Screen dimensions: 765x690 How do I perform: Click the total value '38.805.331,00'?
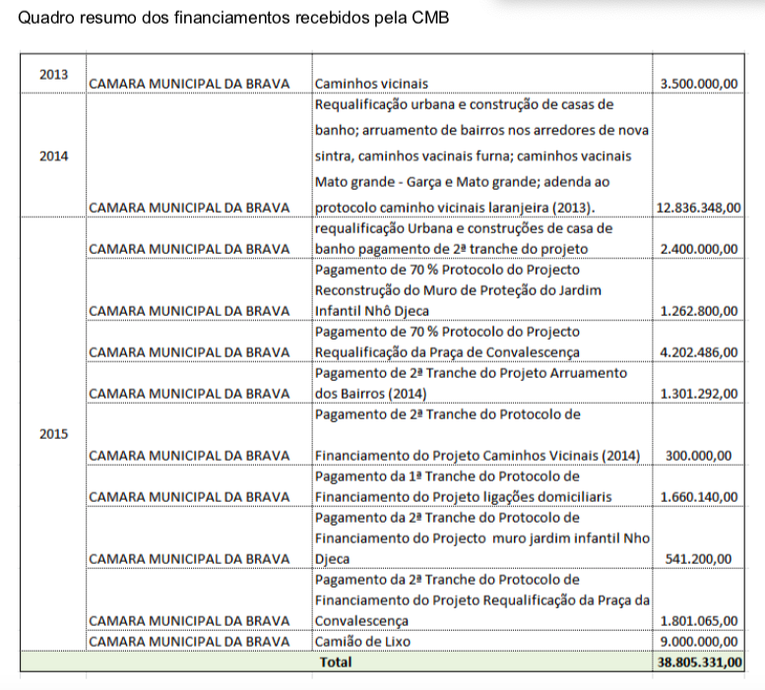click(x=699, y=662)
